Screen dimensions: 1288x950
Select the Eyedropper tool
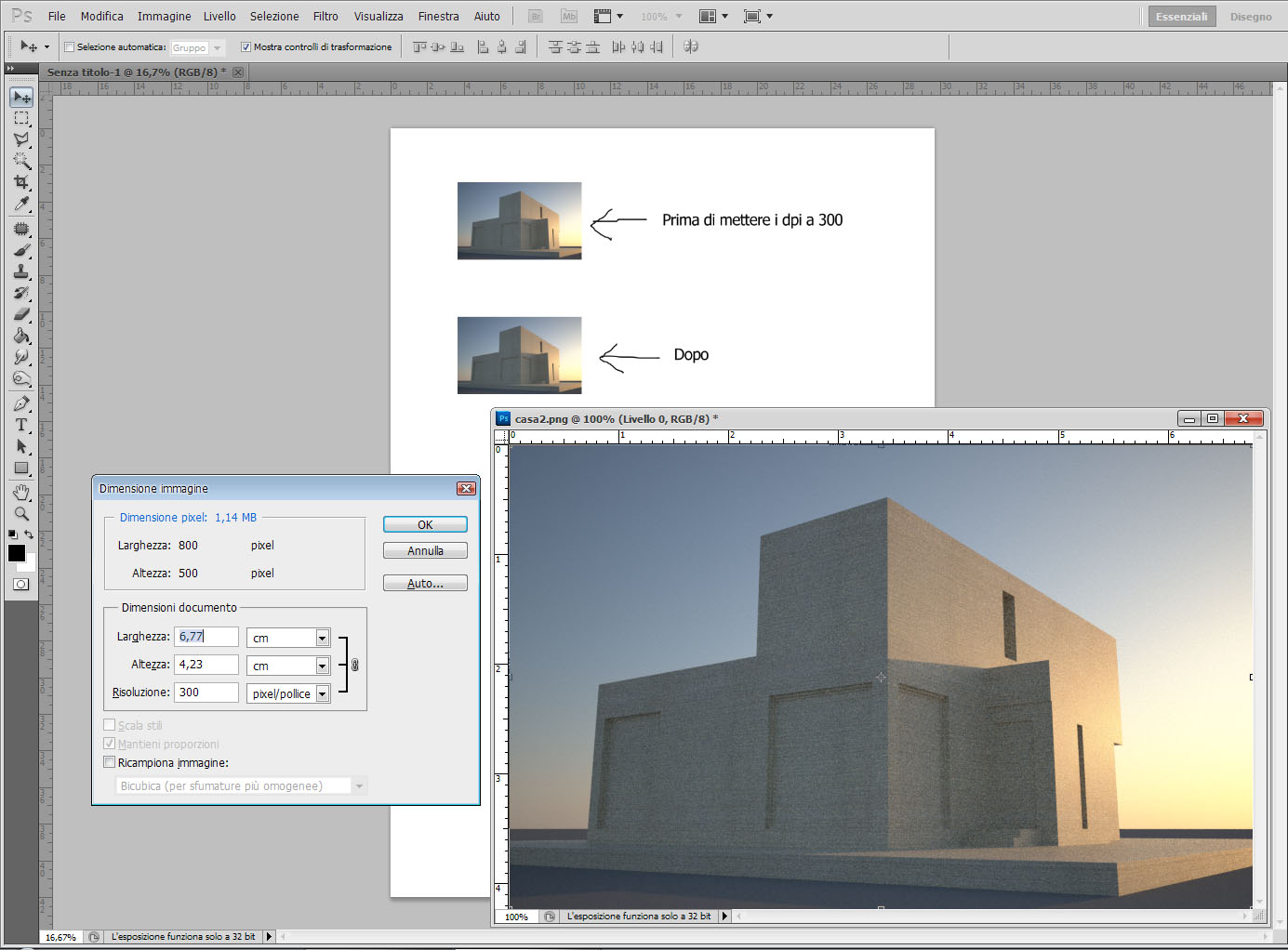(21, 205)
